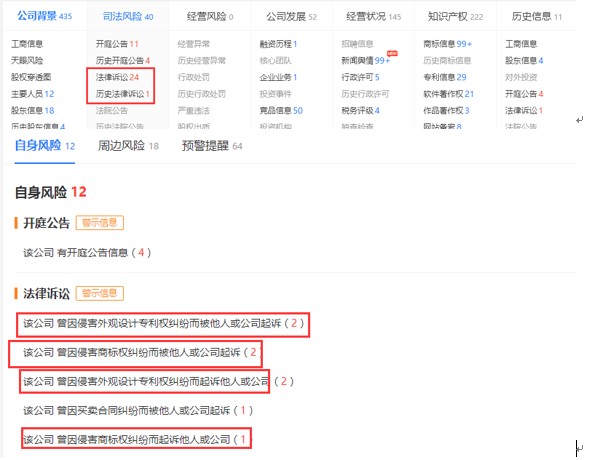Open 侵害外观设计专利权纠纷而起诉他人或公司 (2) entry
Image resolution: width=608 pixels, height=460 pixels.
(x=158, y=381)
